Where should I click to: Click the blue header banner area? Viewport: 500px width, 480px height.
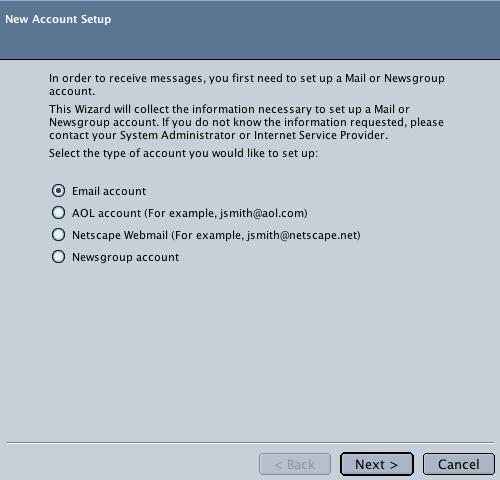tap(250, 30)
